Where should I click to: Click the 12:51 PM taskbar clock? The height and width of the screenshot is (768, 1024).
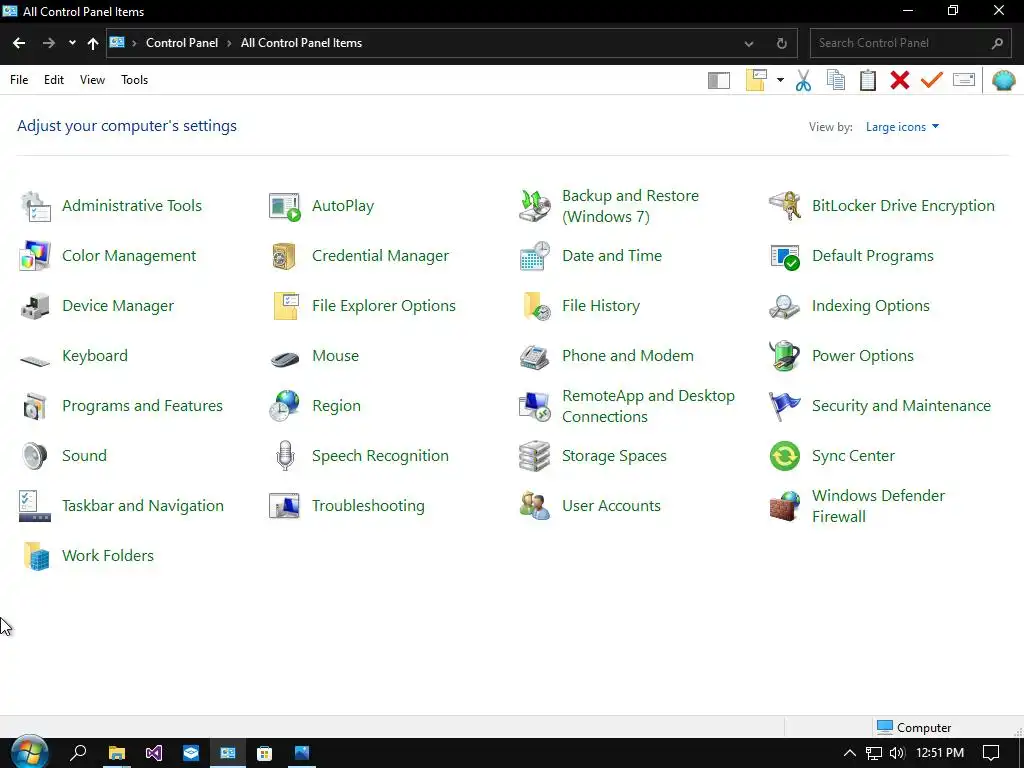[x=940, y=753]
